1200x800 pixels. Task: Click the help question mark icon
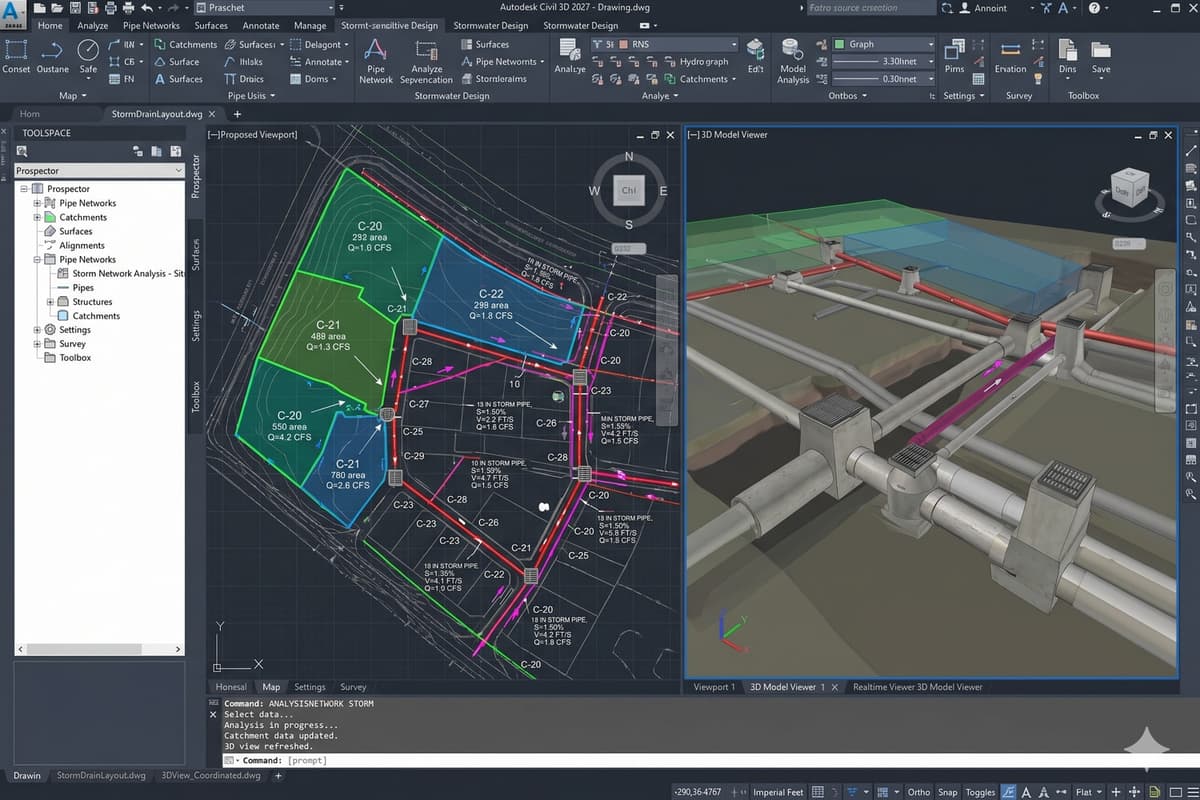[x=1095, y=7]
